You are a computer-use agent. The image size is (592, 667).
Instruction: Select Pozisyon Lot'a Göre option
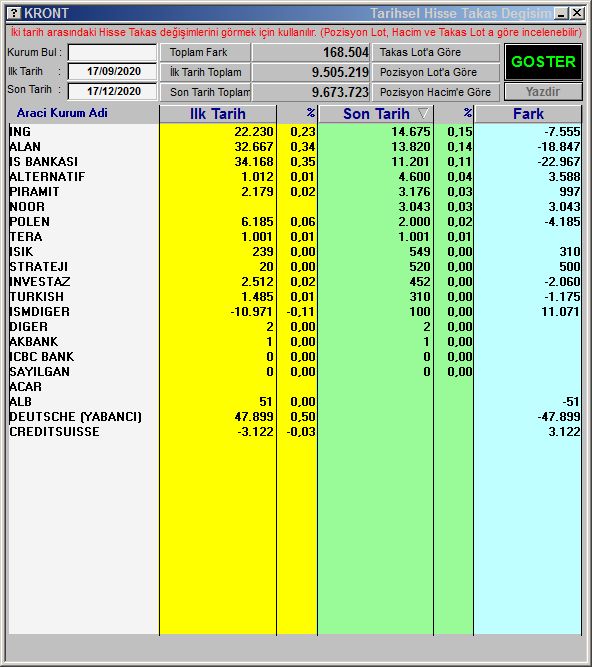coord(436,72)
